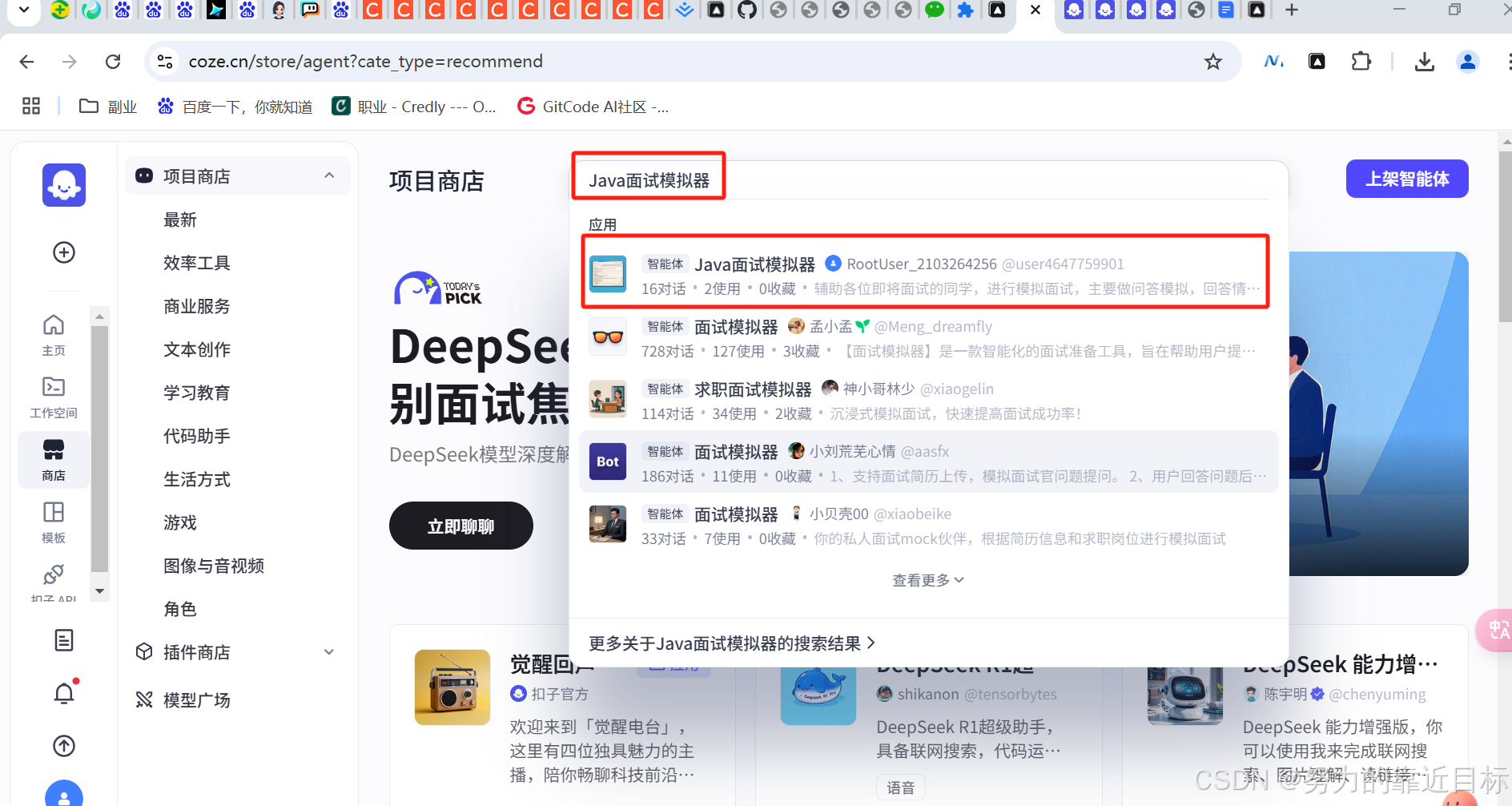Viewport: 1512px width, 806px height.
Task: Select the 生活方式 category
Action: point(197,479)
